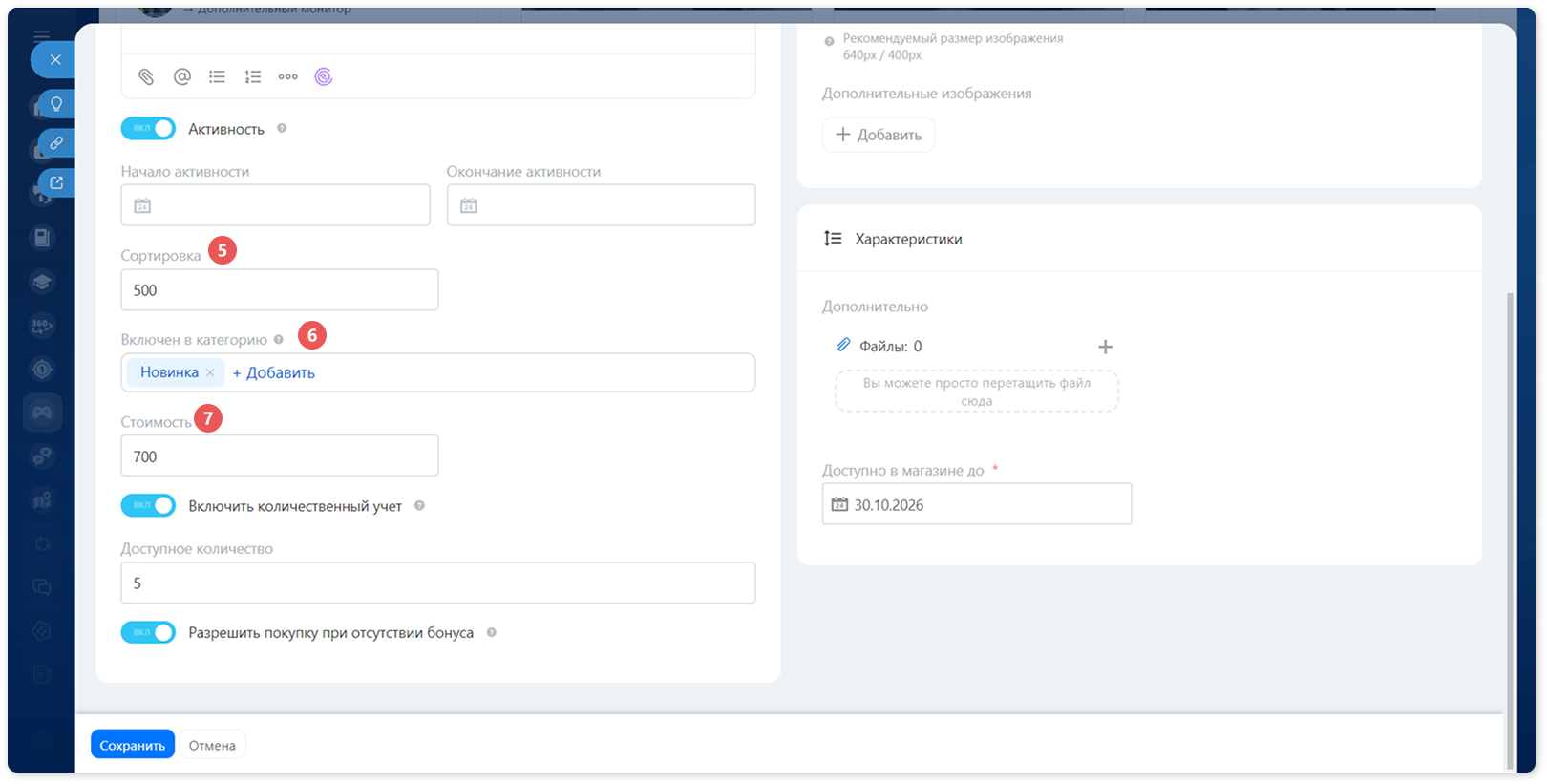Toggle Разрешить покупку при отсутствии бонуса
Image resolution: width=1547 pixels, height=784 pixels.
(x=148, y=632)
